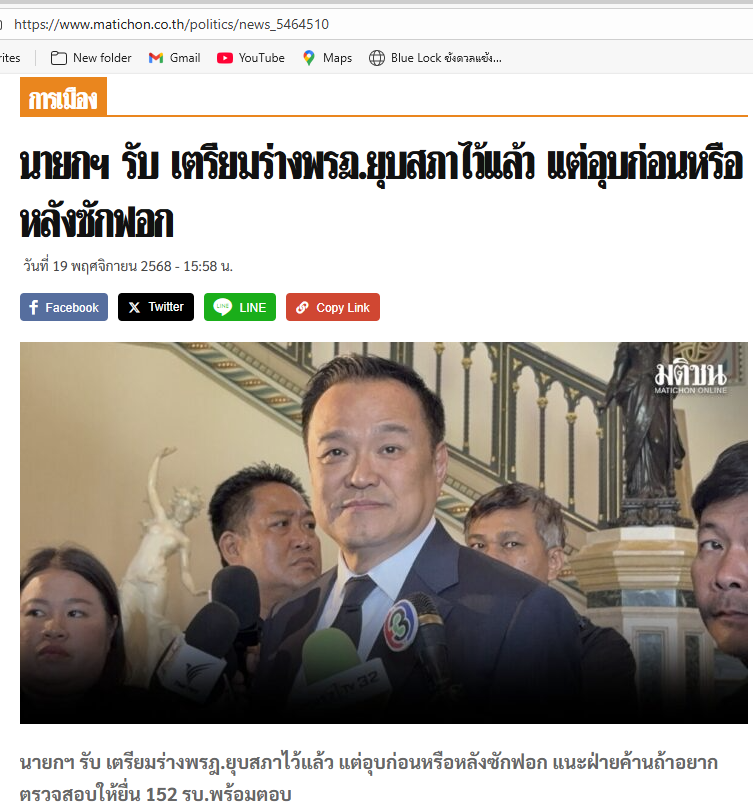The width and height of the screenshot is (753, 809).
Task: Click the LINE chat bubble icon
Action: [x=222, y=307]
